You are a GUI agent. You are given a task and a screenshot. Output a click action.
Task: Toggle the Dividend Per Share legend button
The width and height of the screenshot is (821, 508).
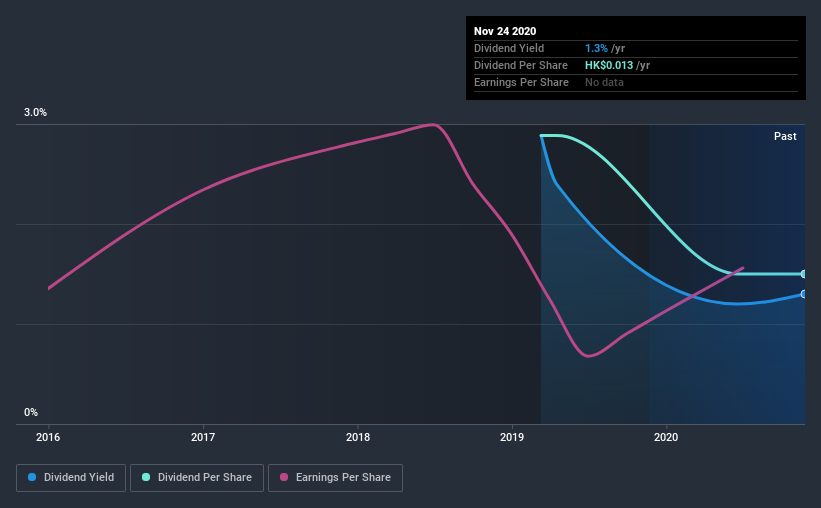[x=197, y=478]
